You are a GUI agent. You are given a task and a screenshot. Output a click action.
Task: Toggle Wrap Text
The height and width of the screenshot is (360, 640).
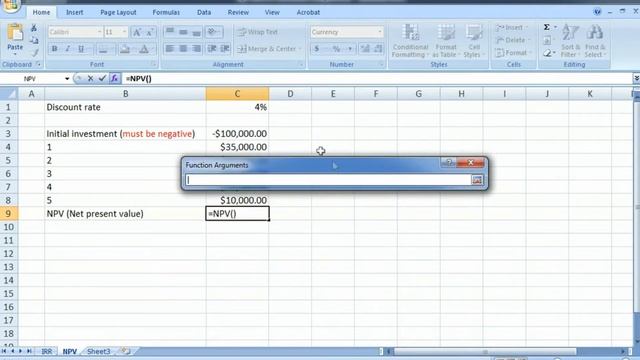point(258,32)
